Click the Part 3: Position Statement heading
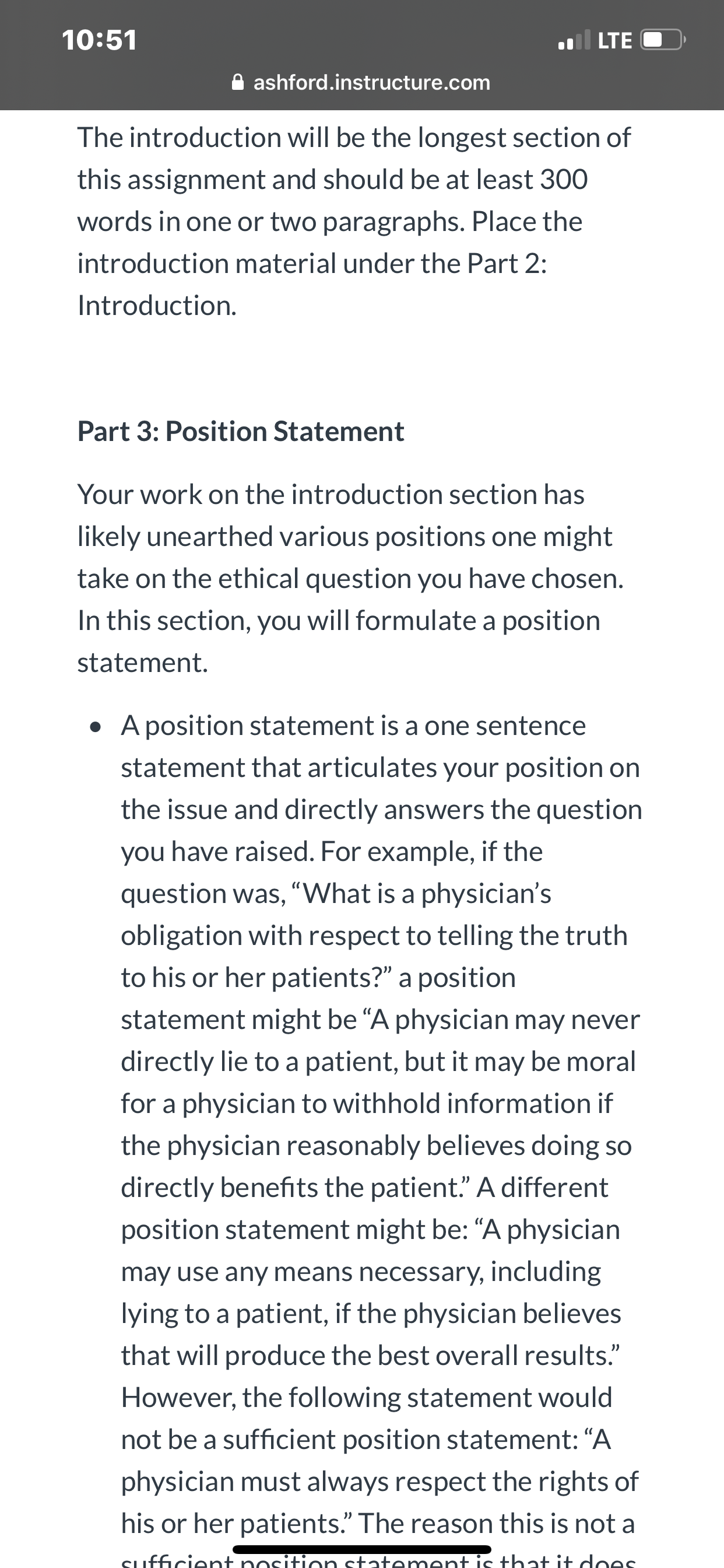The image size is (724, 1568). 240,431
